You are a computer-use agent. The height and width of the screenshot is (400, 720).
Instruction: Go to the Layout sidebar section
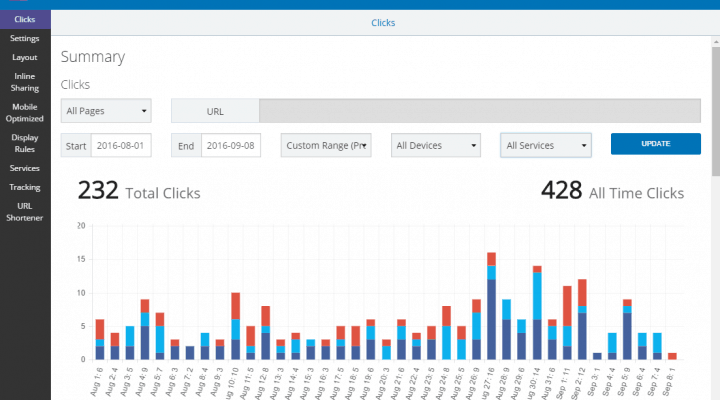pos(25,57)
